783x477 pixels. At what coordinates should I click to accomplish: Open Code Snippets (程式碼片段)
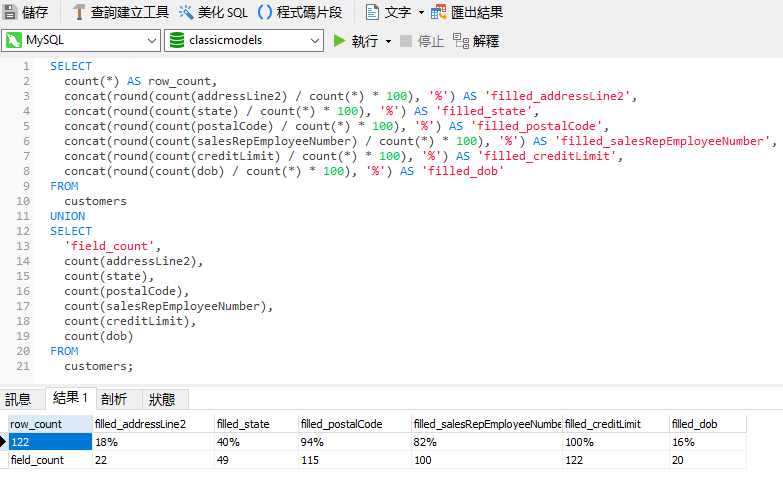[300, 12]
